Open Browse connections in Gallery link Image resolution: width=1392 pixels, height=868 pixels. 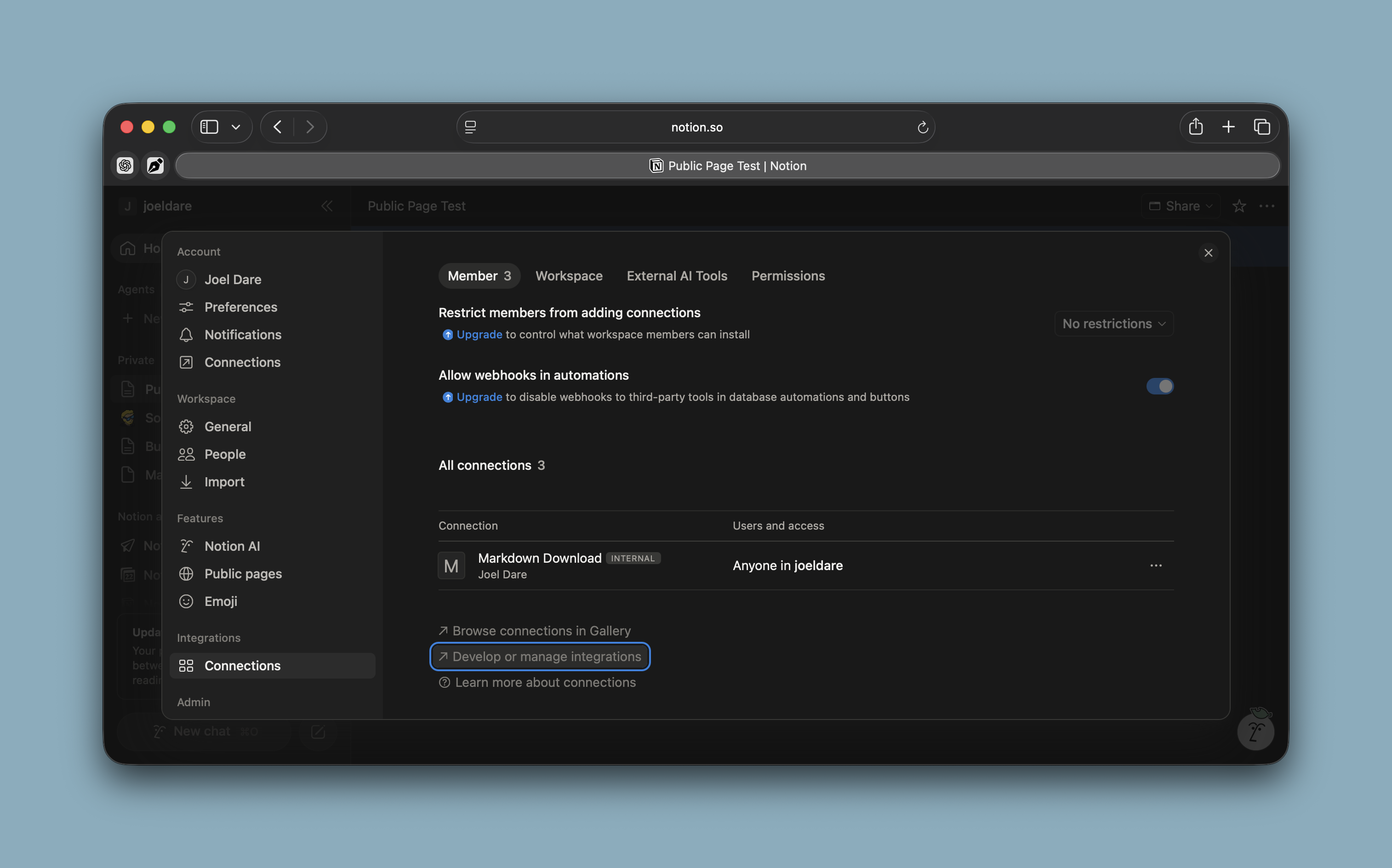[x=535, y=630]
